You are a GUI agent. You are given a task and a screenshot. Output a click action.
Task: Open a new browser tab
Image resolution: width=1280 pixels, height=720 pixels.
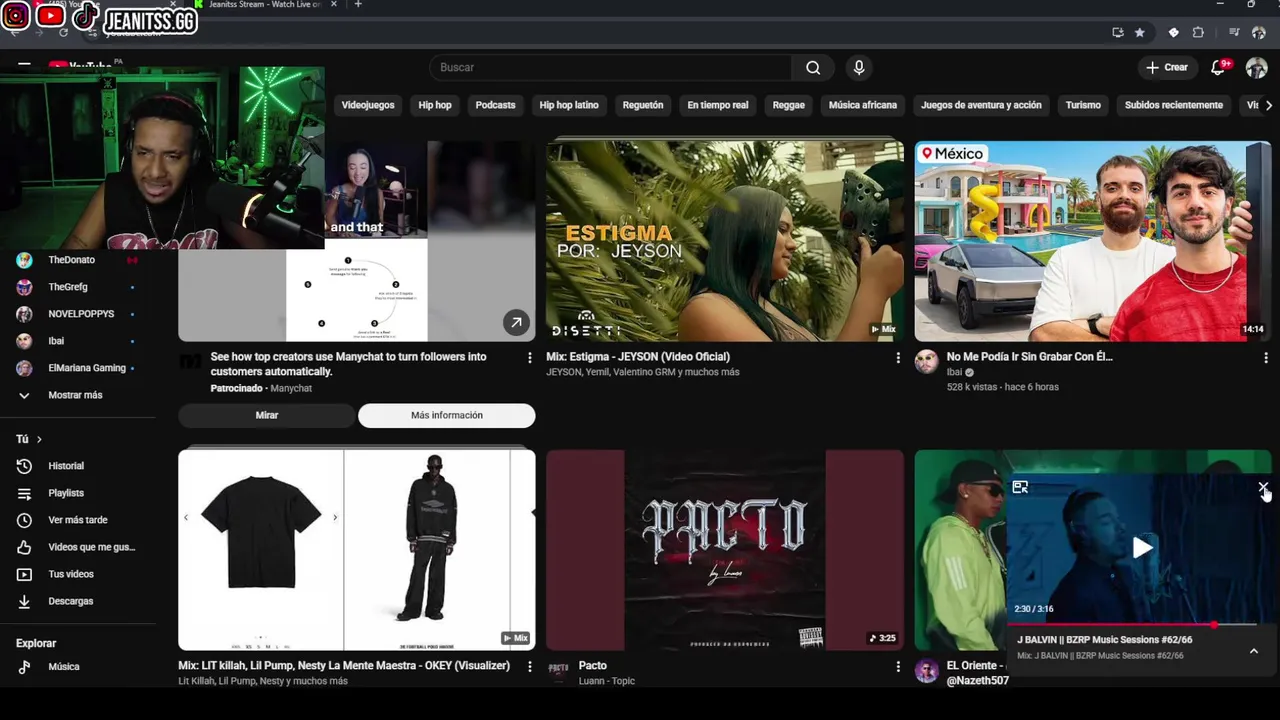358,5
